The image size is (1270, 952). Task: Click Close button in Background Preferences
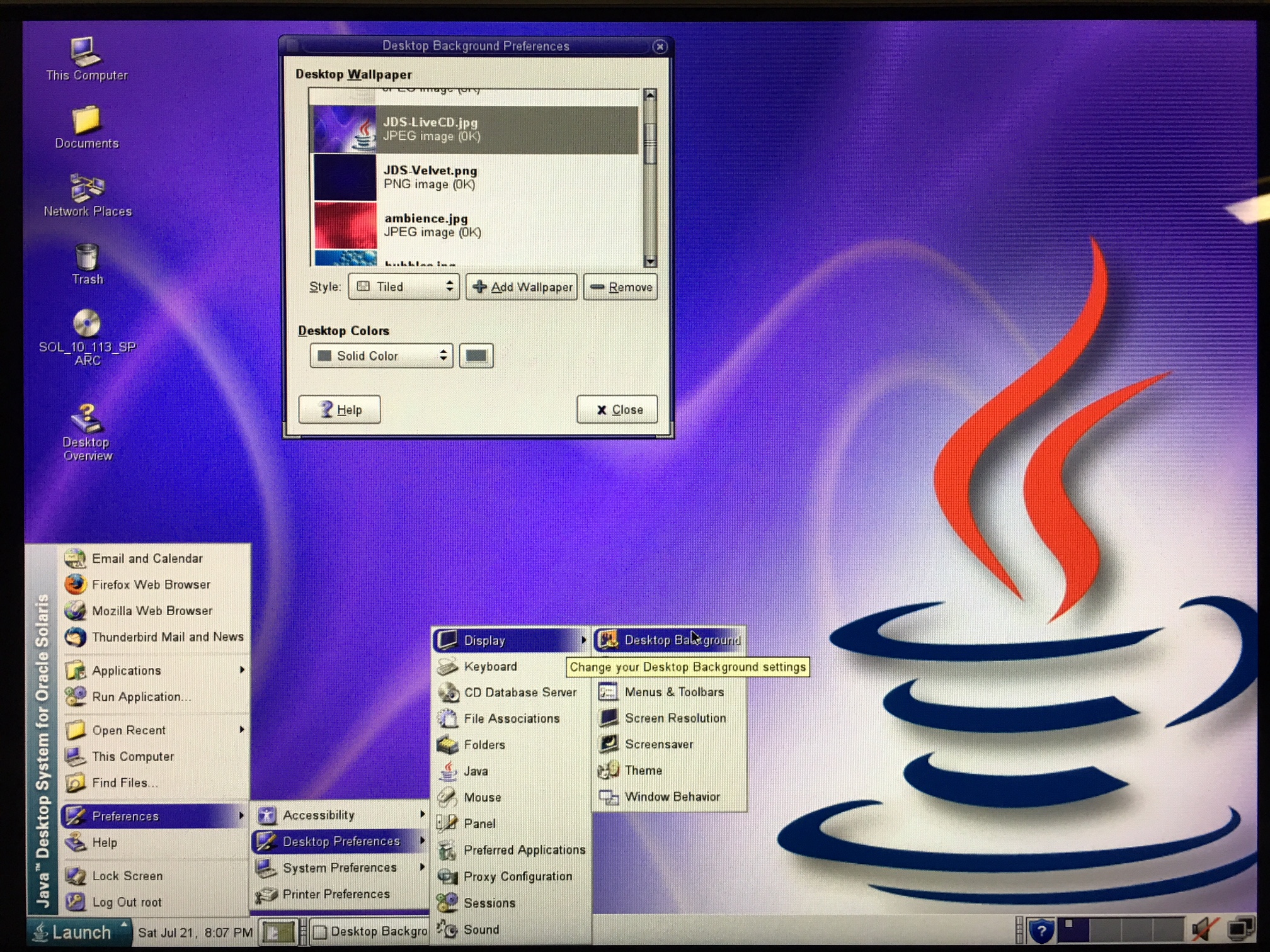[617, 410]
